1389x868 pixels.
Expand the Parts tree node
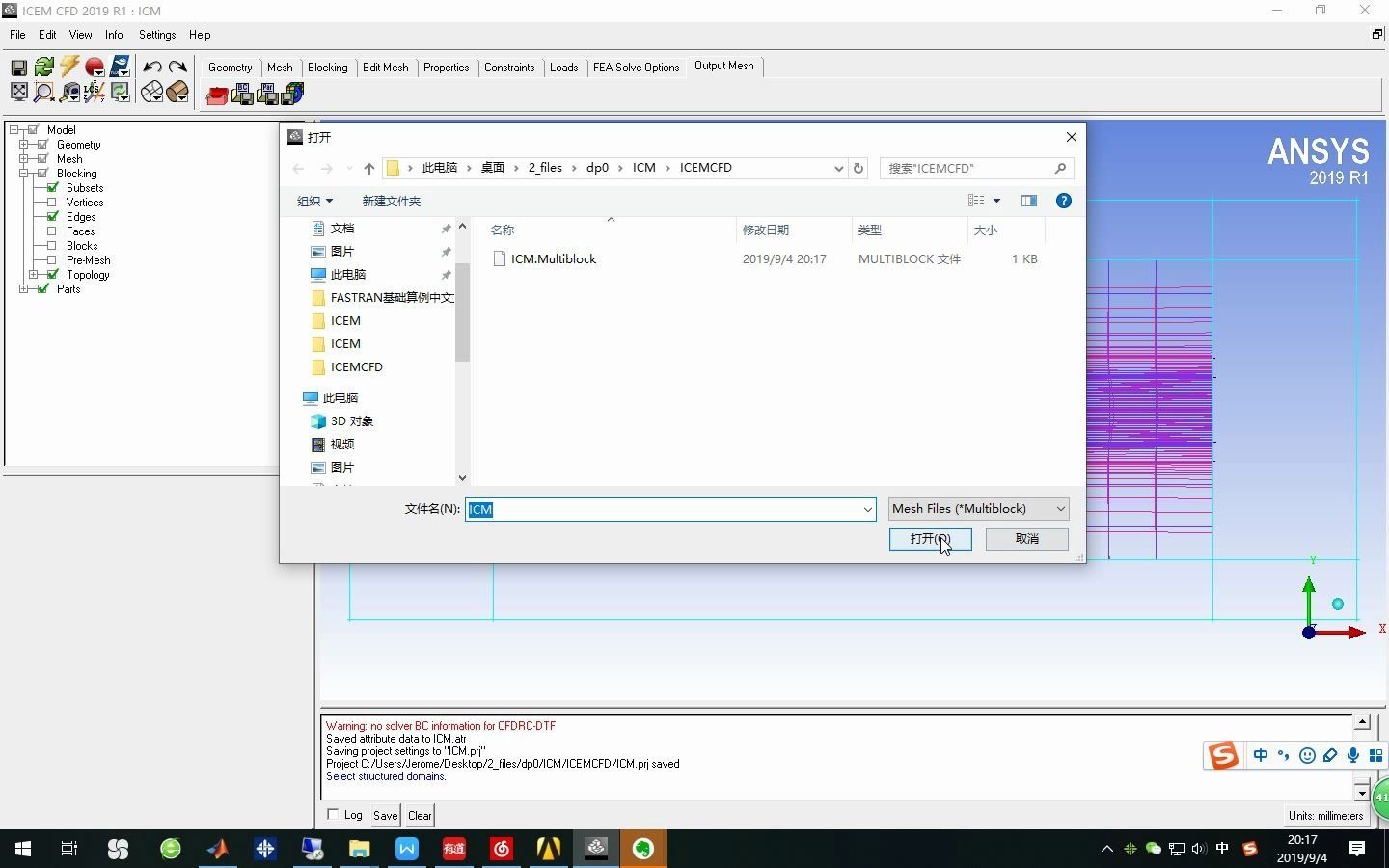pos(23,289)
